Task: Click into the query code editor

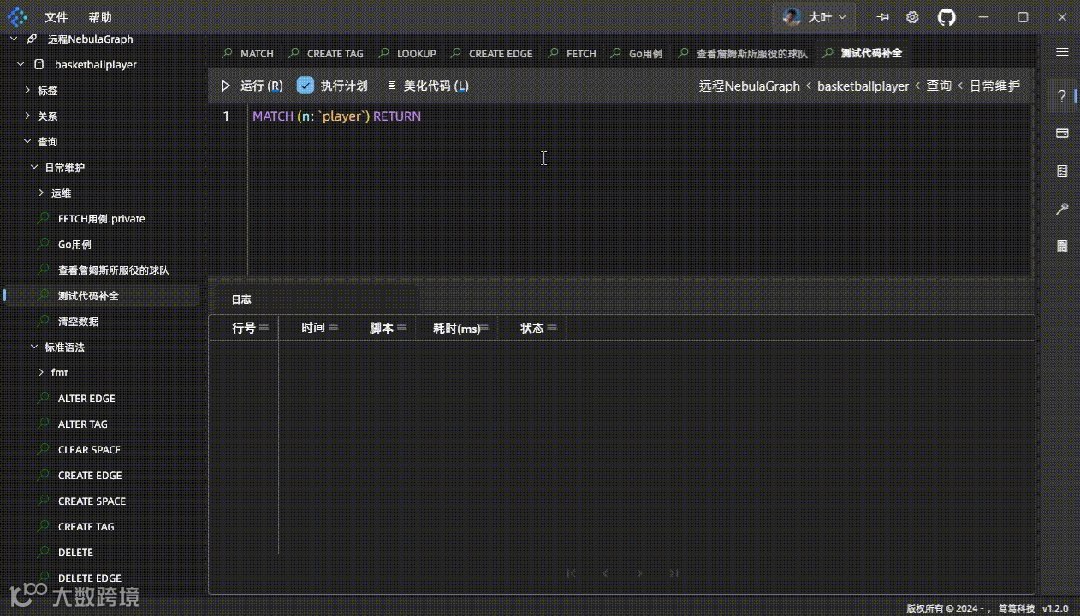Action: (x=641, y=189)
